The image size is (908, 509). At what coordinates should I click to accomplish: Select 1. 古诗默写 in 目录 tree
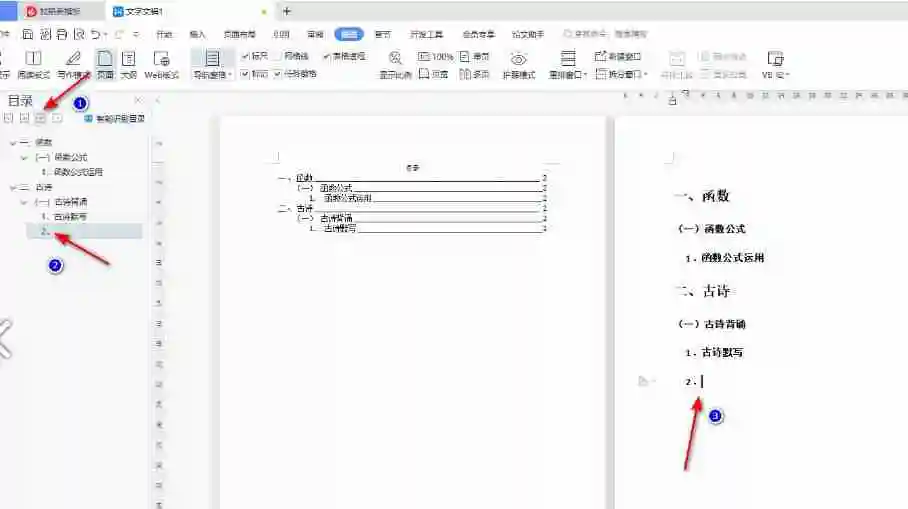point(64,217)
